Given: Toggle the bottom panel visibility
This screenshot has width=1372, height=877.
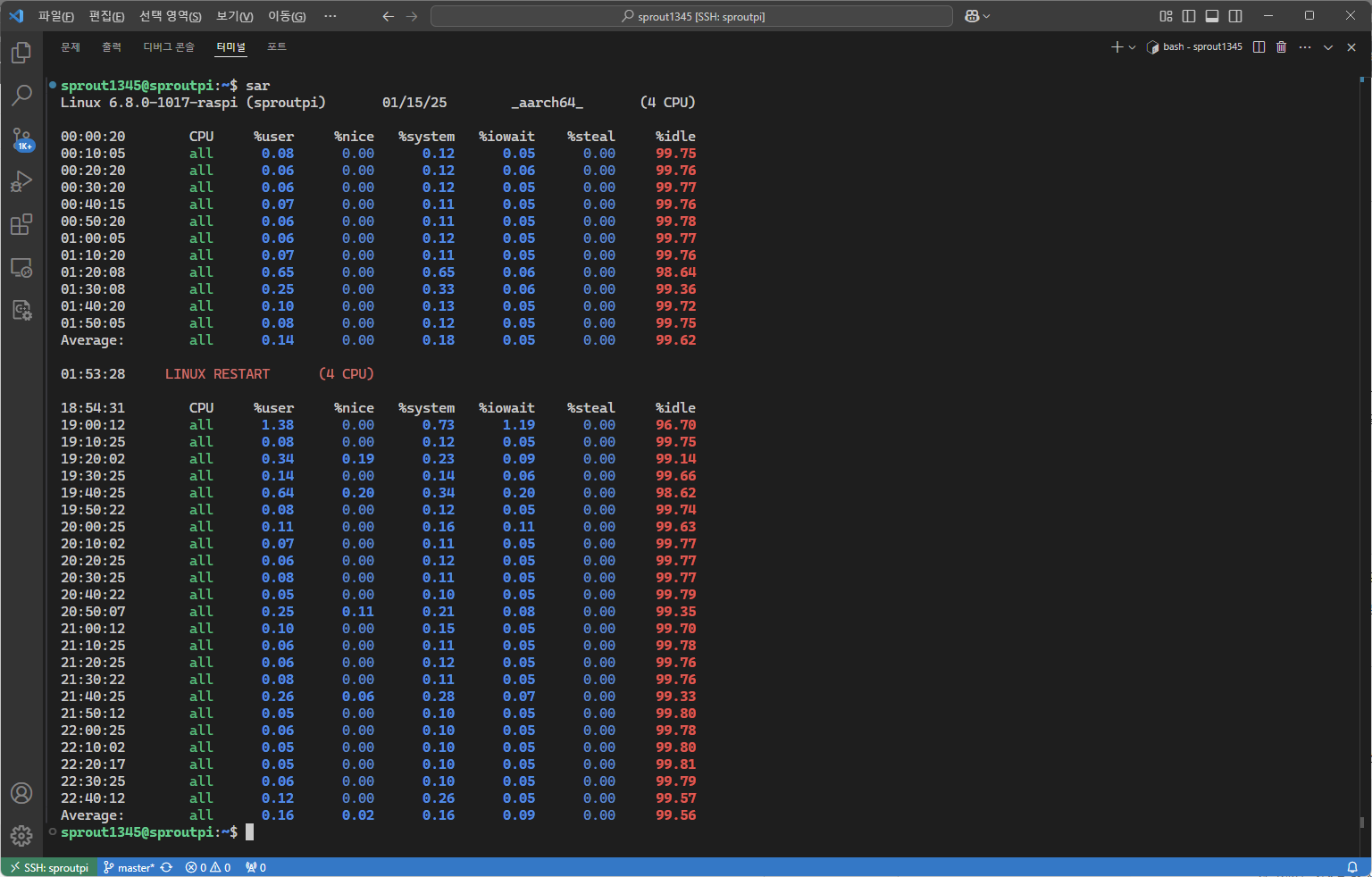Looking at the screenshot, I should 1212,16.
